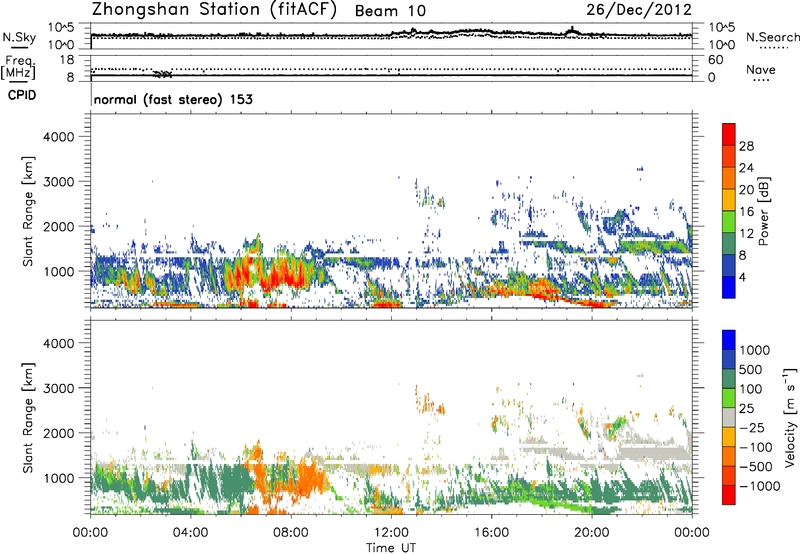The image size is (800, 554).
Task: Pick the dark green Power segment between 8 and 12
Action: click(x=729, y=244)
